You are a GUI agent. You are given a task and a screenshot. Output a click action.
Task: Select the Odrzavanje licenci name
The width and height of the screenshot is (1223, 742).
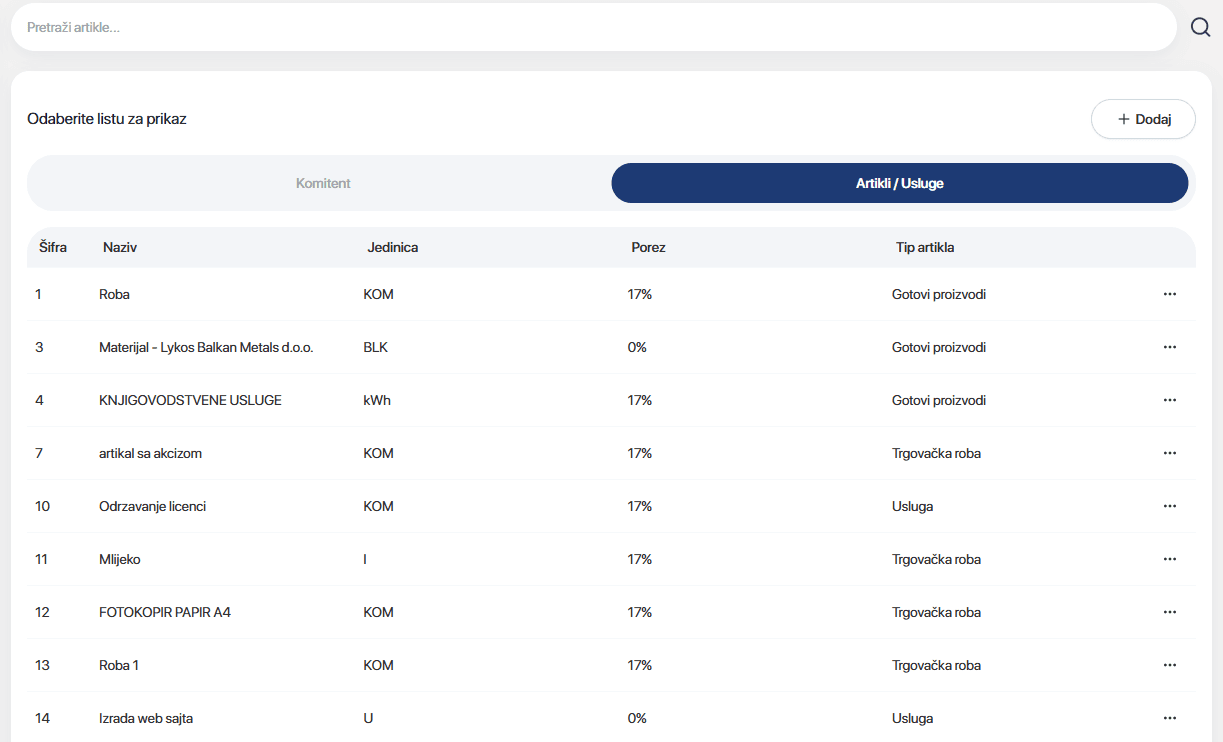click(x=153, y=506)
